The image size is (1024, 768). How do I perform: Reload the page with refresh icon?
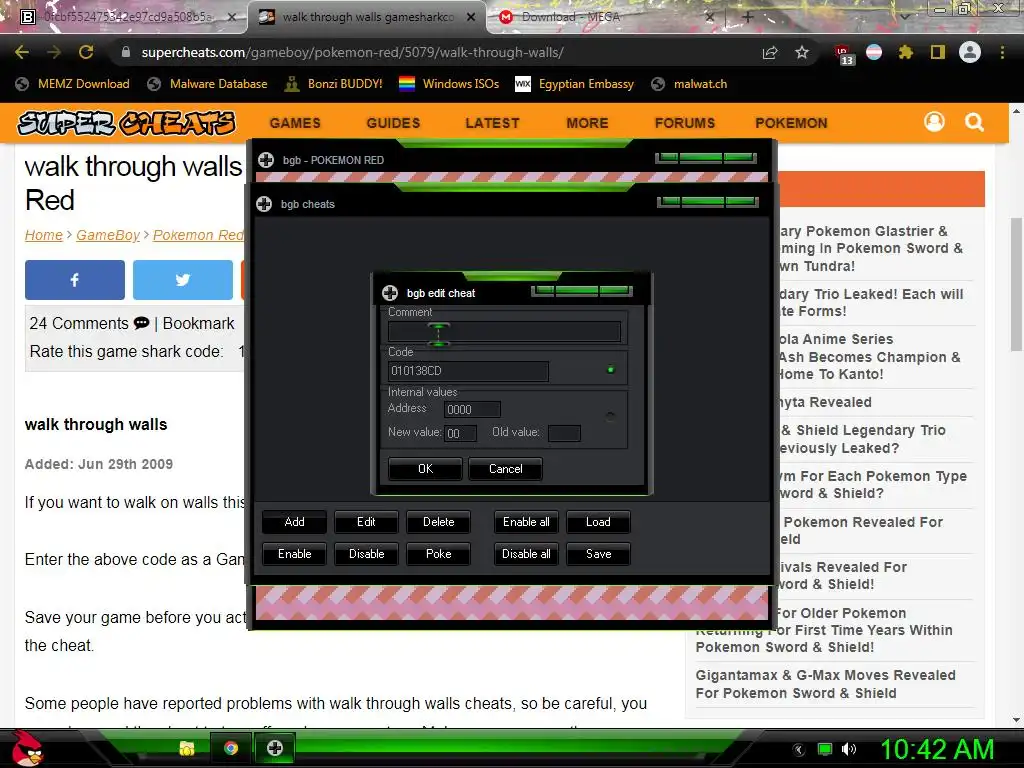[x=86, y=52]
